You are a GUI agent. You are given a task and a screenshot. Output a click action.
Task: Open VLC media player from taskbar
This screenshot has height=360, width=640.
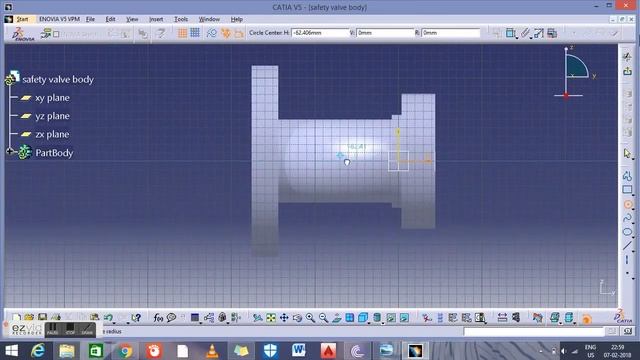pyautogui.click(x=212, y=351)
